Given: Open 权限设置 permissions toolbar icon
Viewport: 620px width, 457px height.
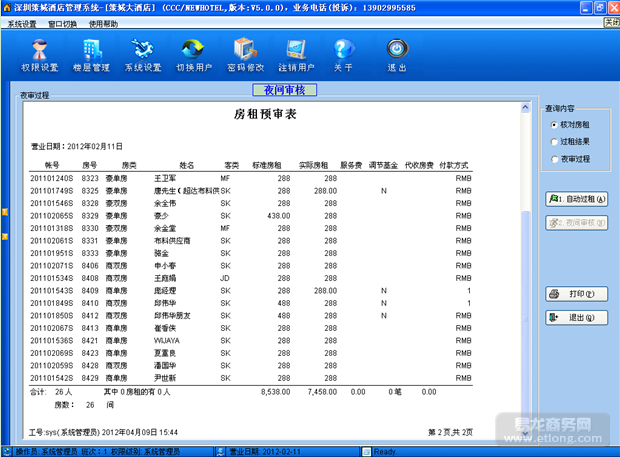Looking at the screenshot, I should (x=40, y=55).
